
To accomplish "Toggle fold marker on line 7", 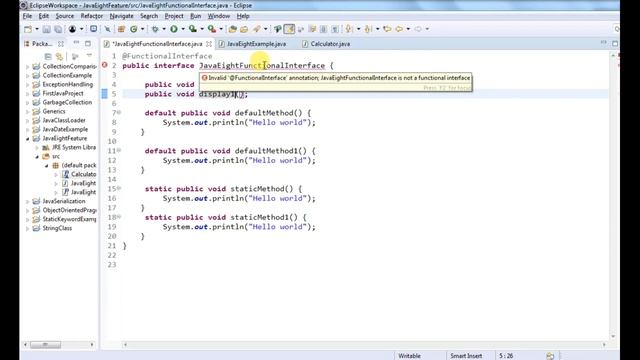I will pos(119,112).
